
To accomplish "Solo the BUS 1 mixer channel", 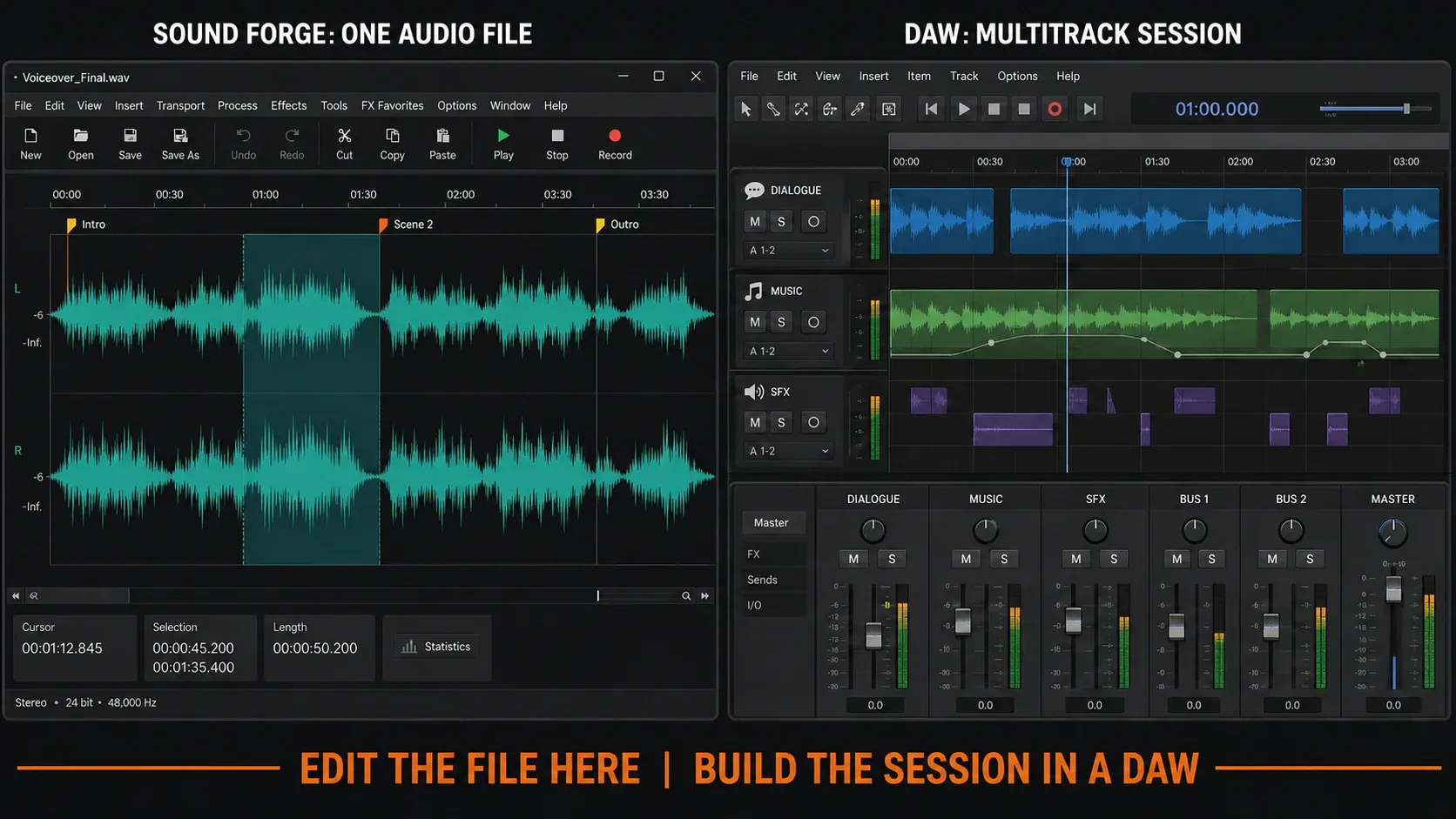I will tap(1211, 559).
